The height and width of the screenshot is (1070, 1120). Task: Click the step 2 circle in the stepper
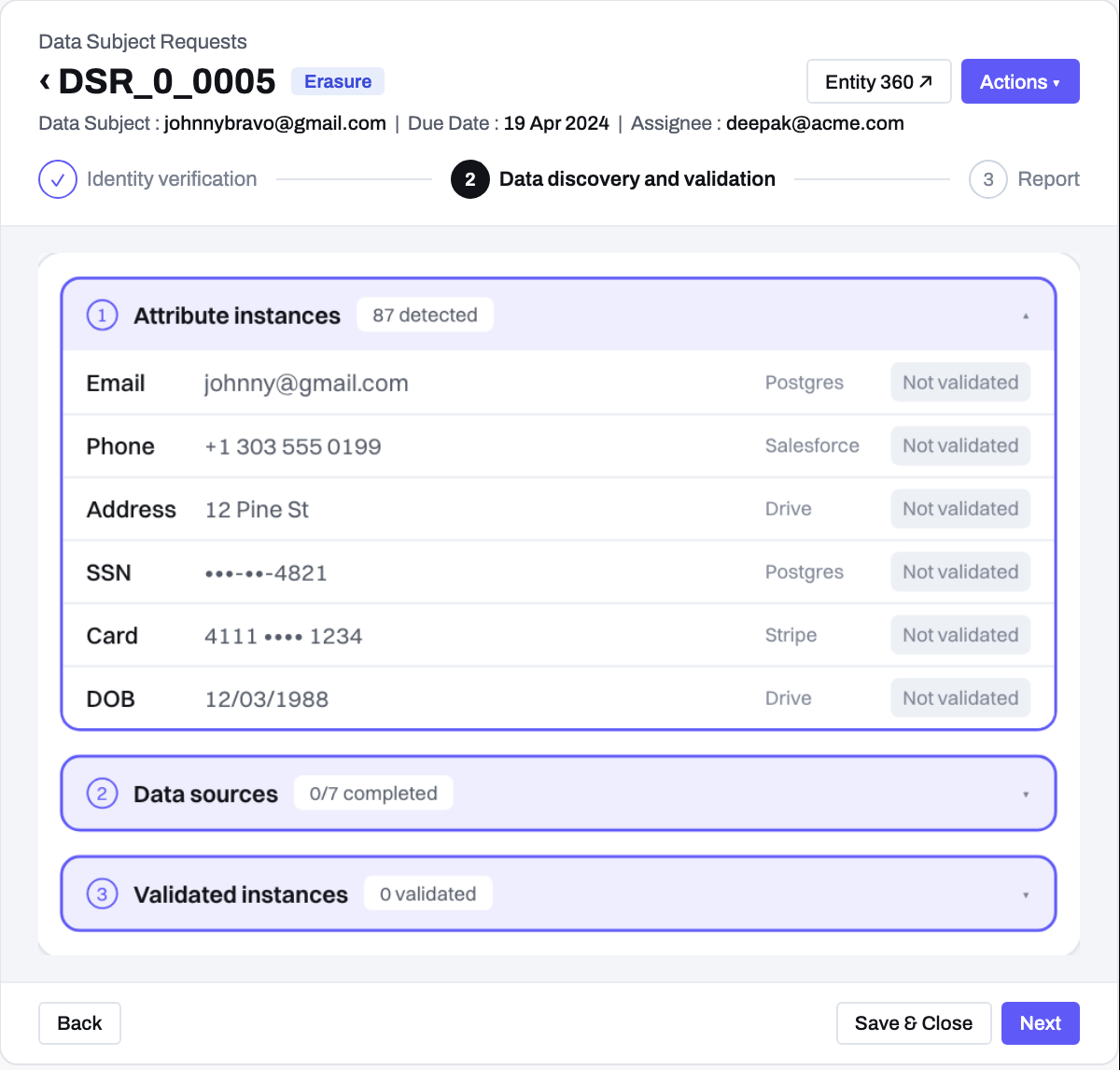[470, 179]
